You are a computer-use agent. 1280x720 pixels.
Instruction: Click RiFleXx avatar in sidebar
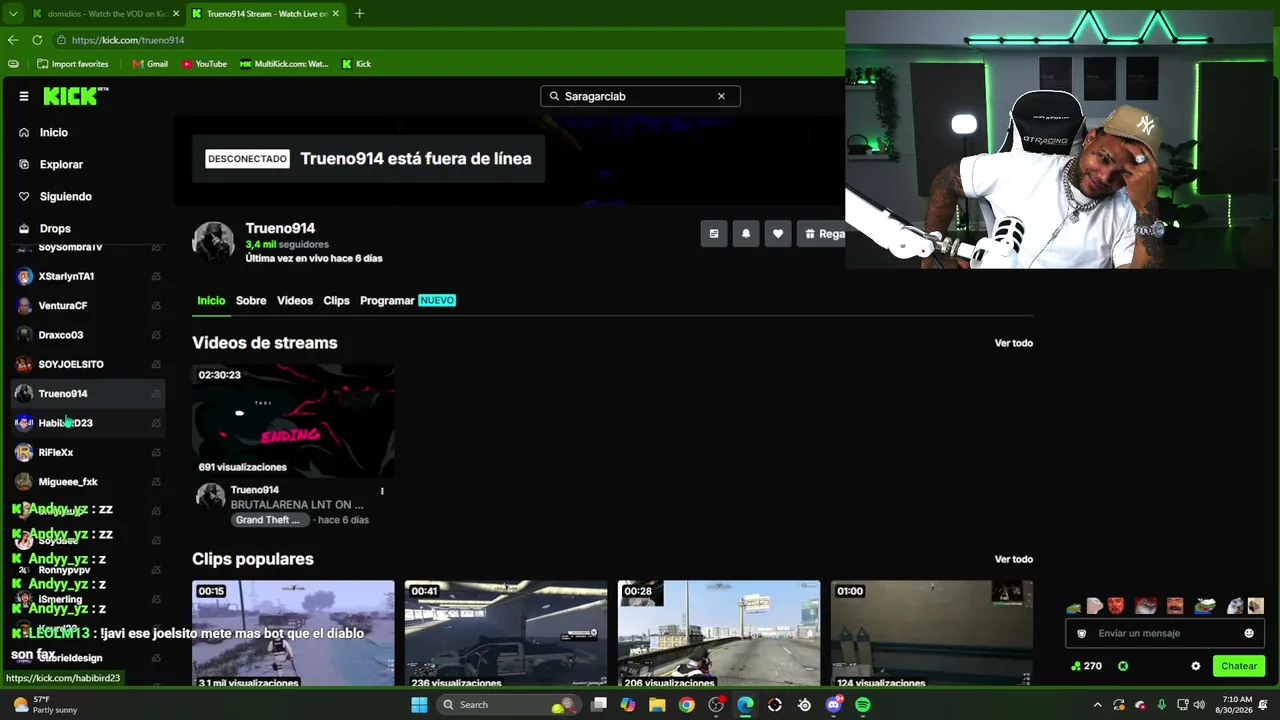(24, 452)
